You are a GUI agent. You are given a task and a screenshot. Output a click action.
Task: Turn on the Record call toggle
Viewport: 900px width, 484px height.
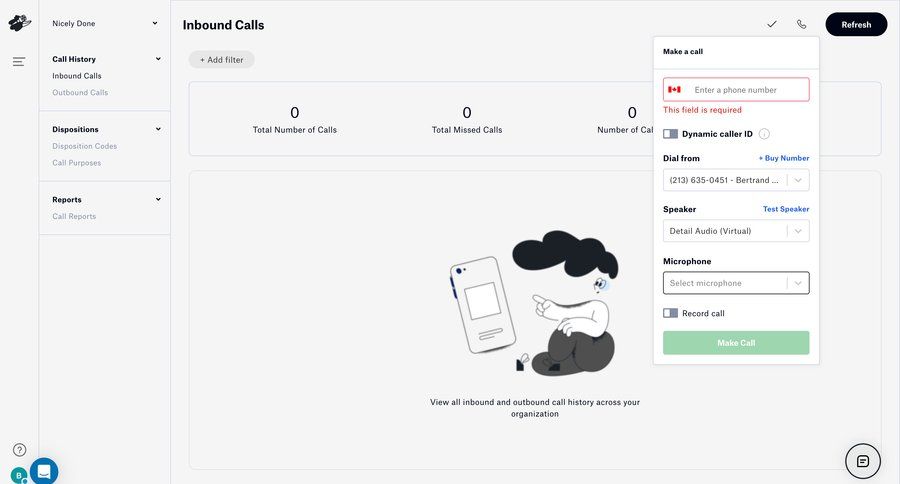pos(670,313)
